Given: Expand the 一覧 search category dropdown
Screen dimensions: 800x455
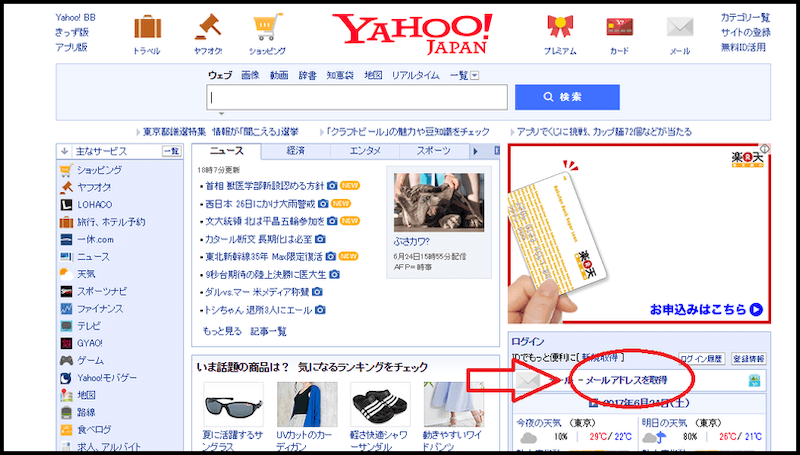Looking at the screenshot, I should pyautogui.click(x=464, y=75).
